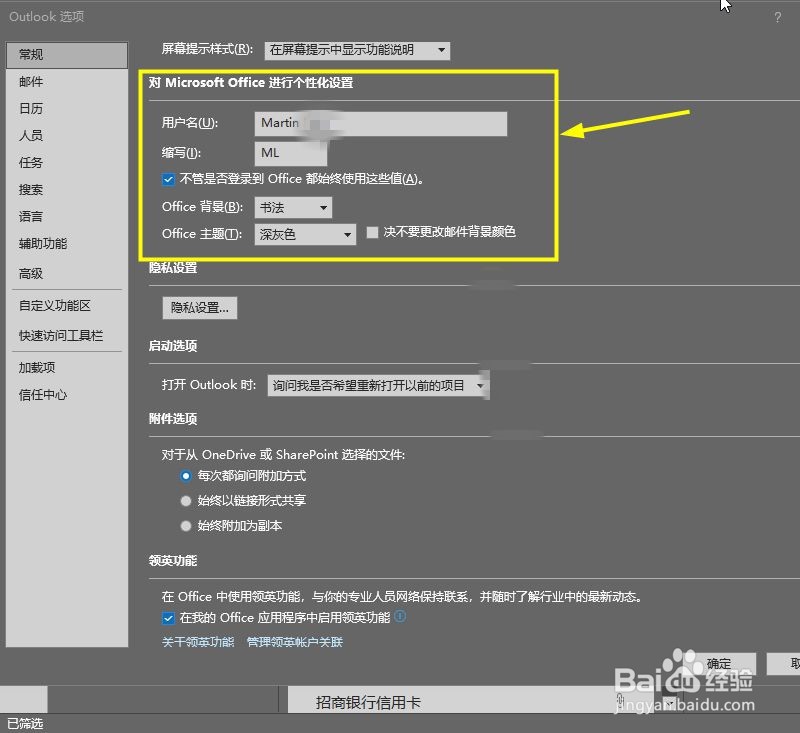800x733 pixels.
Task: Click the 缩写 initials field
Action: (291, 153)
